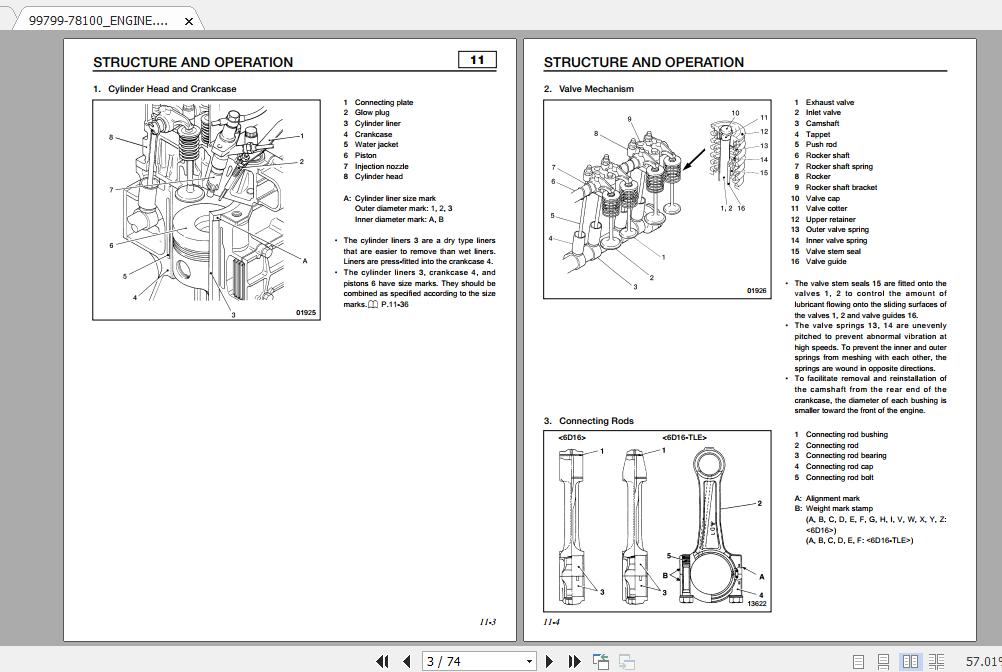Viewport: 1002px width, 672px height.
Task: Click the 'Injection nozzle' legend entry
Action: pyautogui.click(x=382, y=166)
